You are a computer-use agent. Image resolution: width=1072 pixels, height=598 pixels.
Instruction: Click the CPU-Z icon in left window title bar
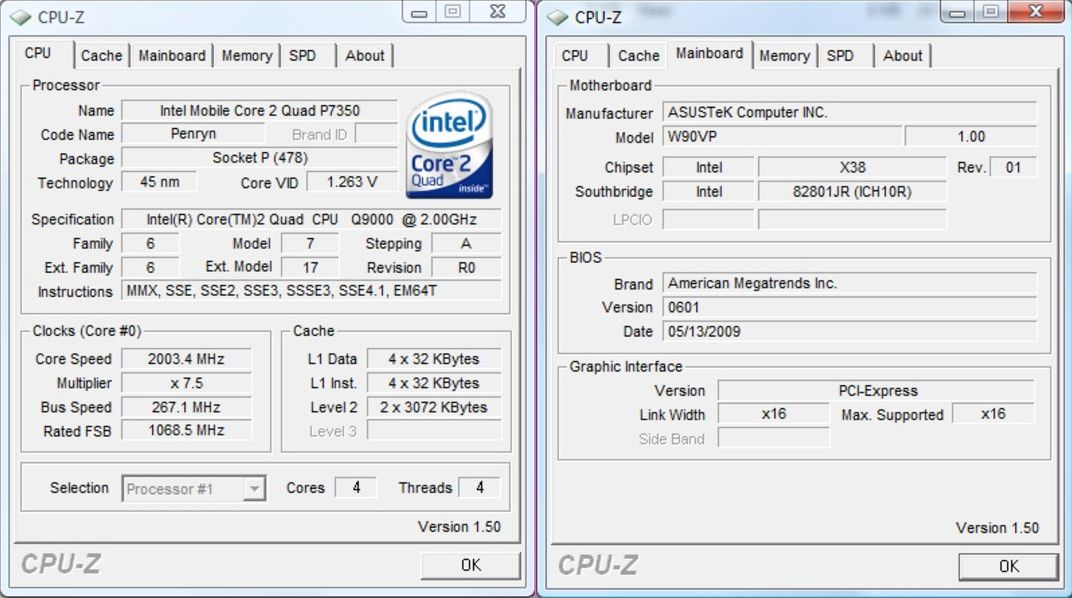coord(20,17)
